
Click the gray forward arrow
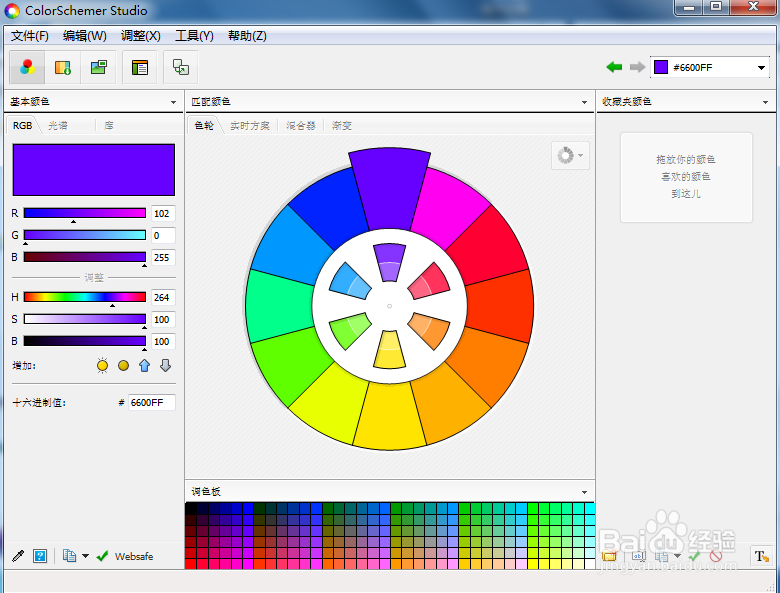(x=637, y=67)
